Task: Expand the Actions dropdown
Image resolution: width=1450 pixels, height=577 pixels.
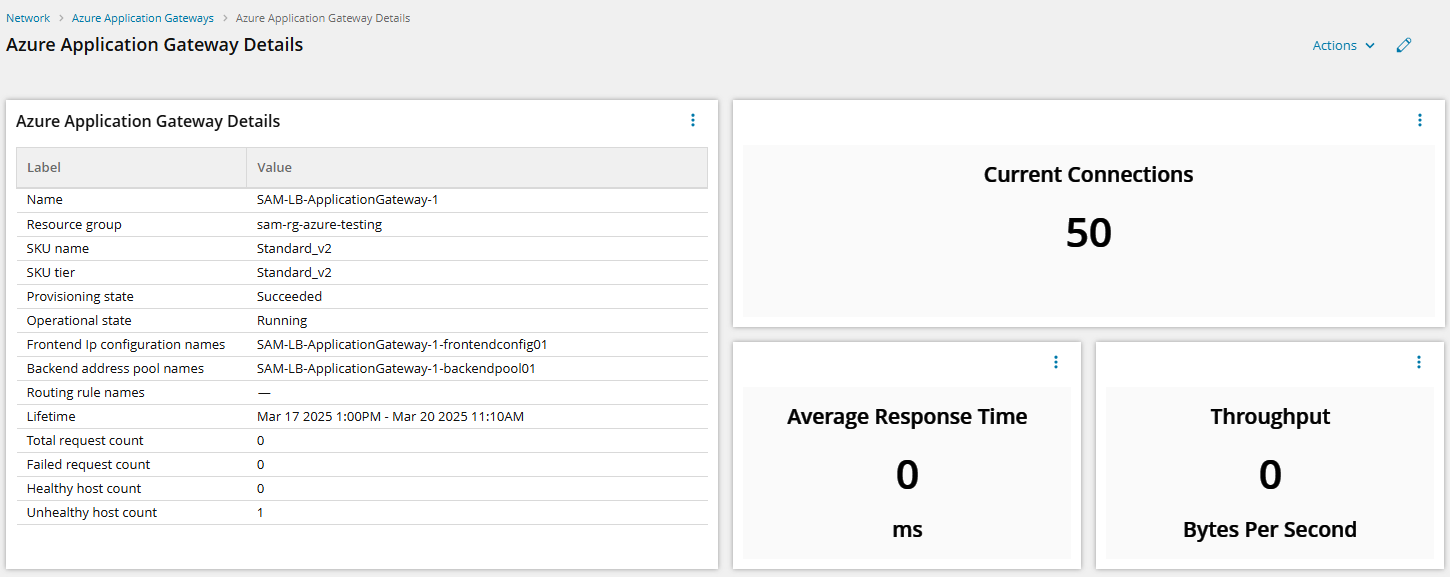Action: [1344, 45]
